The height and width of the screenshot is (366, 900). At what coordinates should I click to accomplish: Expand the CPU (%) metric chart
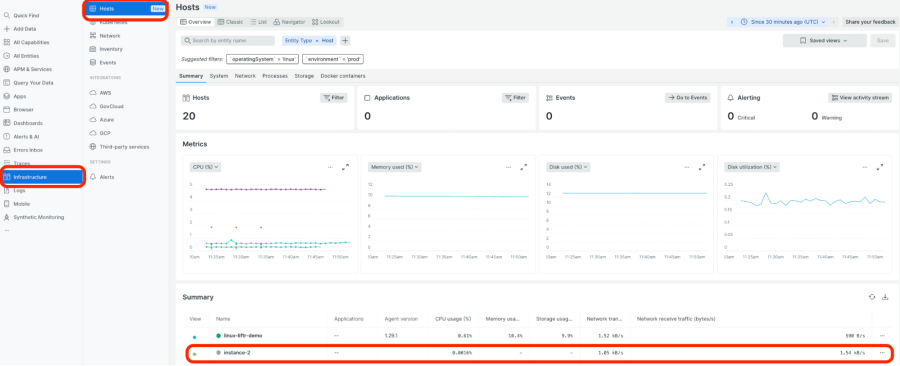click(x=346, y=167)
